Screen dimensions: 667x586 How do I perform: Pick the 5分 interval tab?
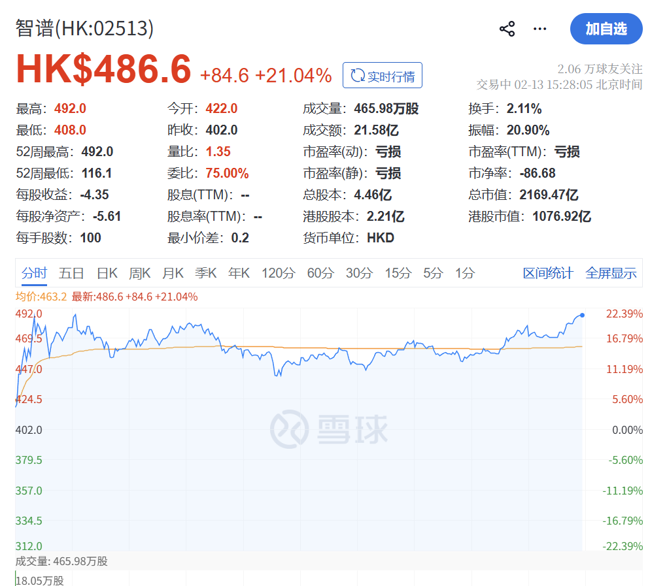[x=433, y=273]
